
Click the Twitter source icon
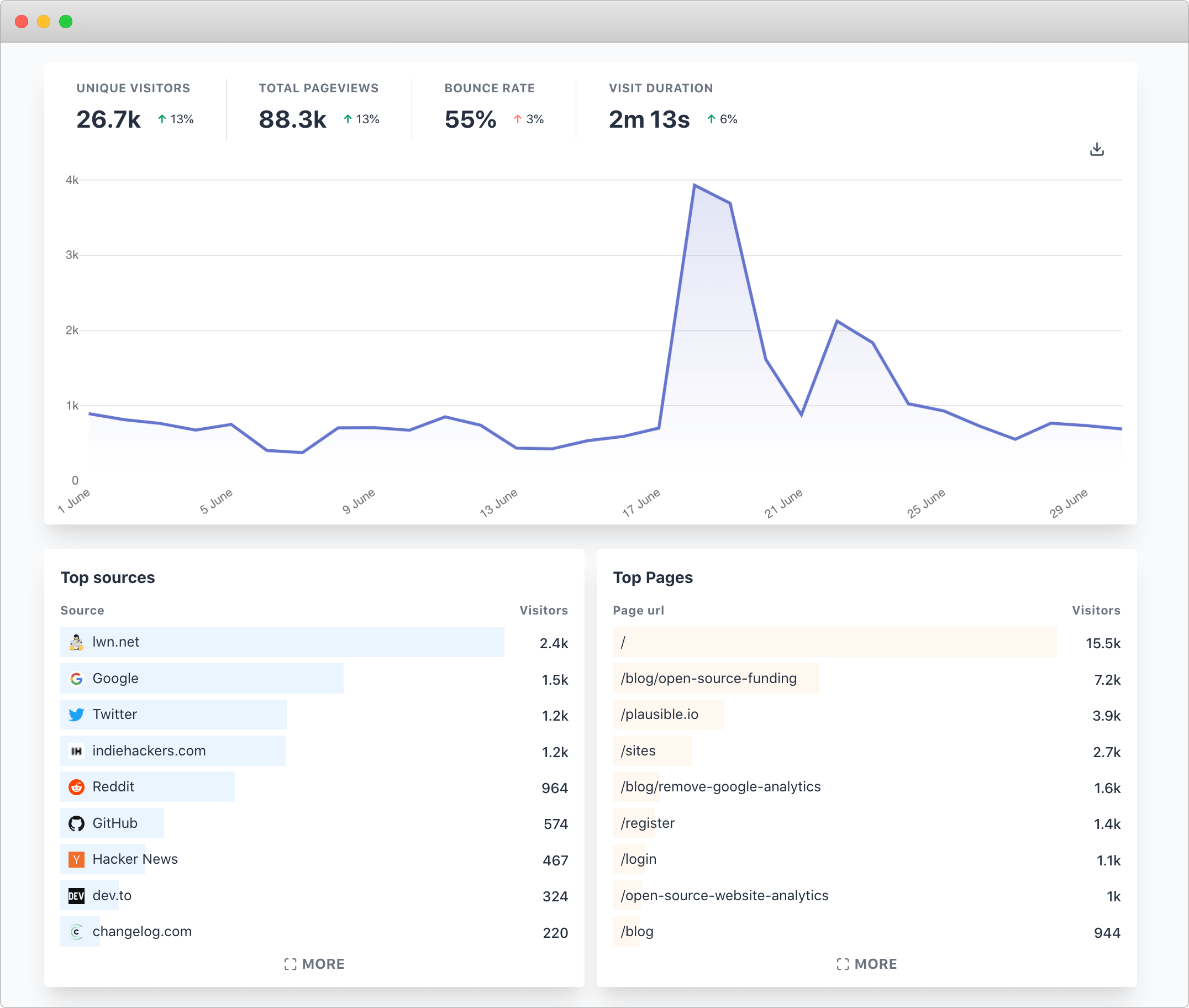(77, 715)
